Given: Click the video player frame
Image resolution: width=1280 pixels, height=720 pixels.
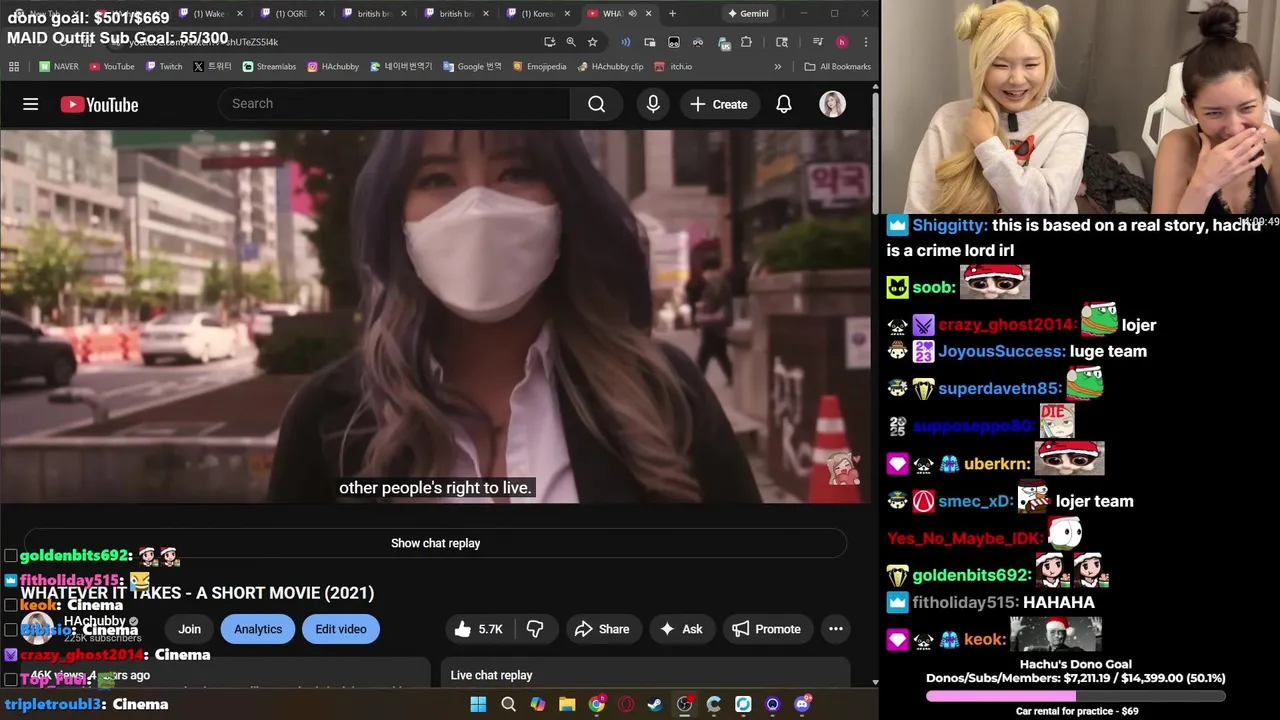Looking at the screenshot, I should [x=436, y=316].
